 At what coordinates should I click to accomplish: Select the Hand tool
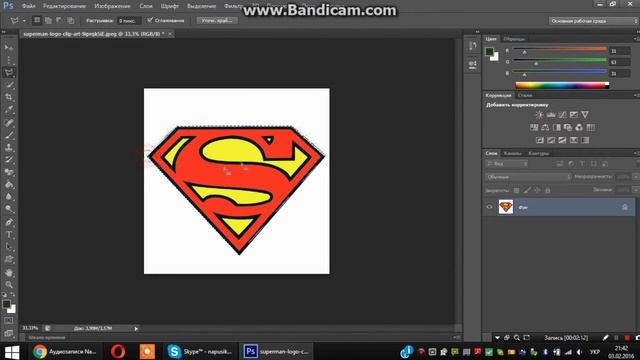tap(9, 273)
